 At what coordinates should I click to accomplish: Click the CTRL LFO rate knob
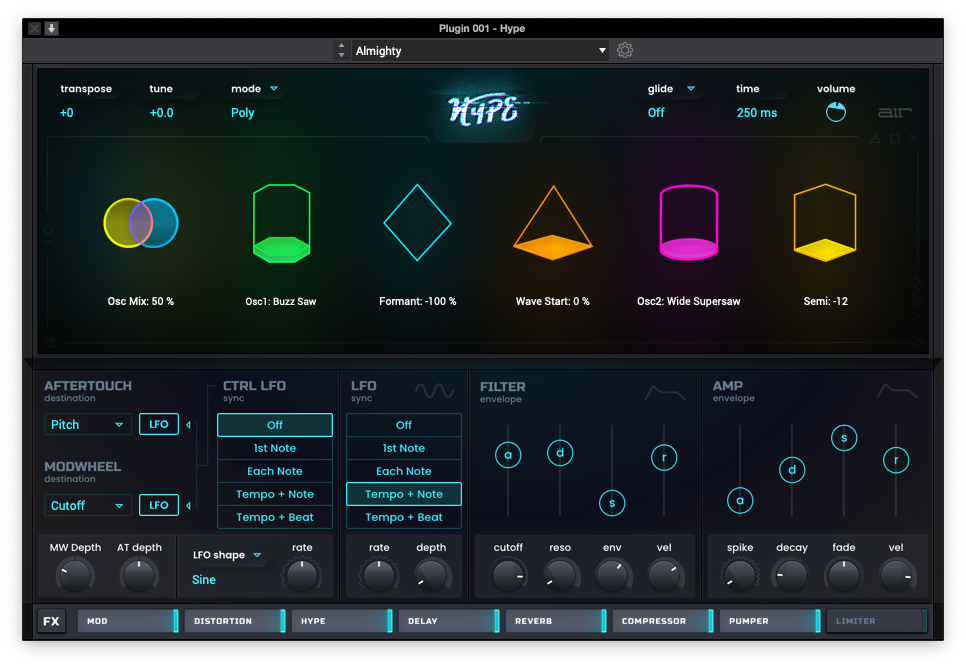coord(302,575)
